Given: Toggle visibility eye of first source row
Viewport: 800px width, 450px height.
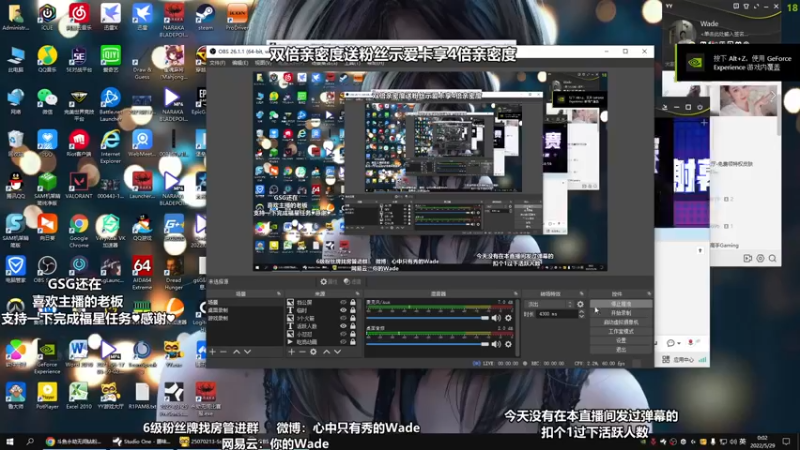Looking at the screenshot, I should (343, 303).
